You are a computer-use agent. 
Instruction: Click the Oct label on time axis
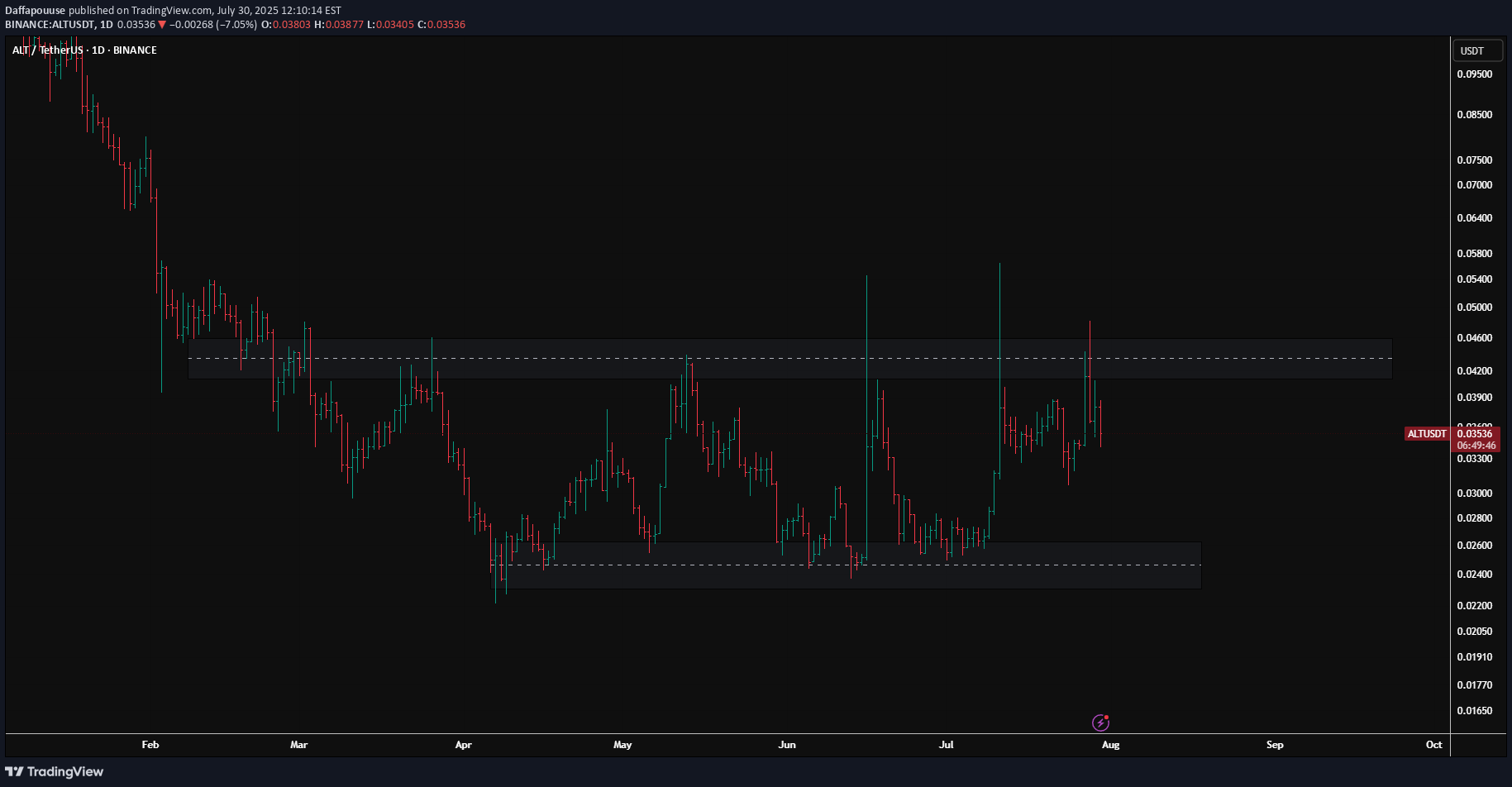[1434, 745]
